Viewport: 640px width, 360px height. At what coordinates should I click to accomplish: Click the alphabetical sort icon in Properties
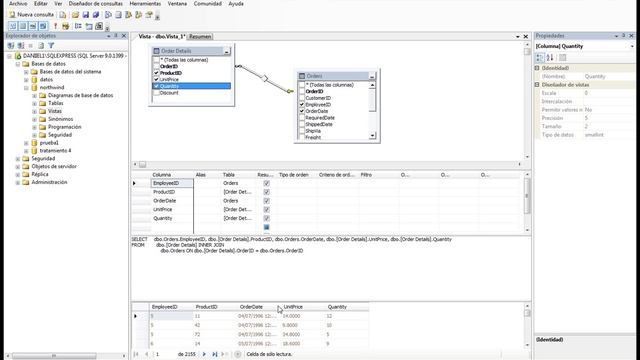550,58
